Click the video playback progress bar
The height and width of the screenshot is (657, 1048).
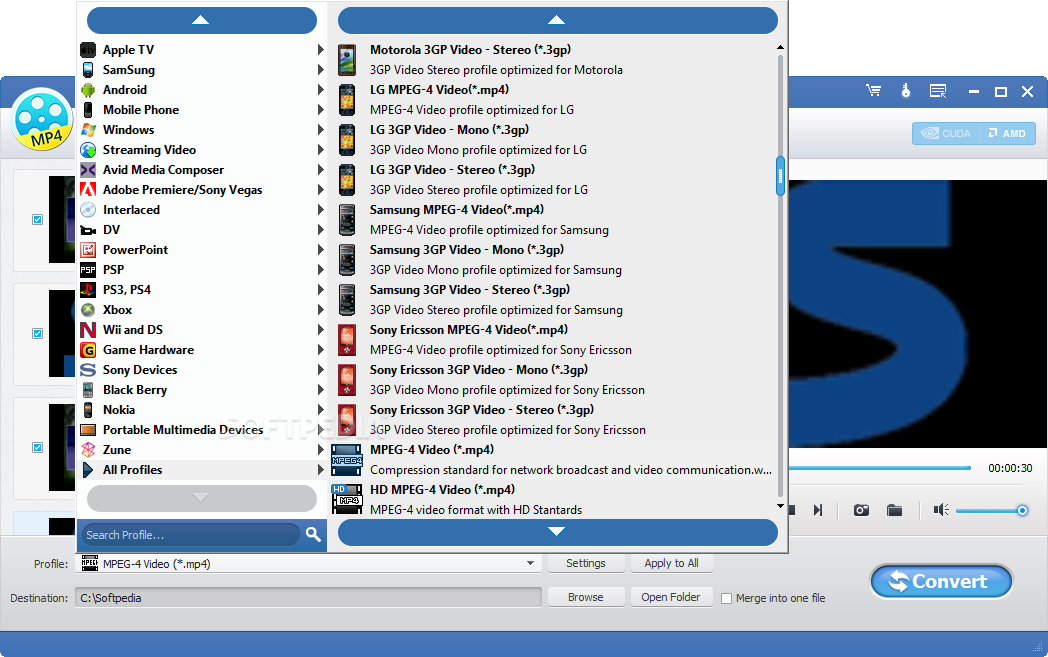click(x=880, y=469)
